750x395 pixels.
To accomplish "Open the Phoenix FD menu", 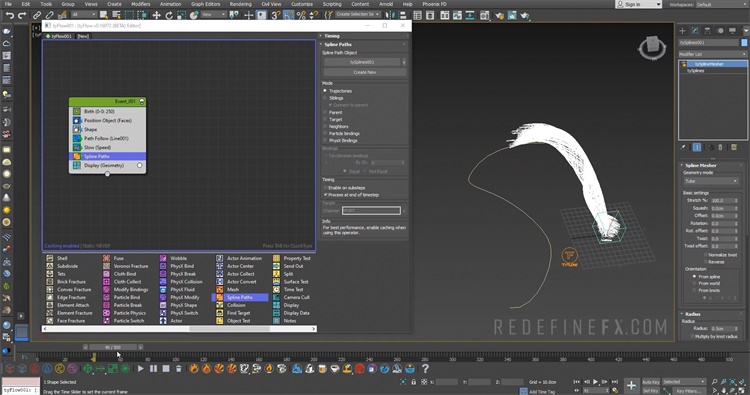I will [x=434, y=4].
